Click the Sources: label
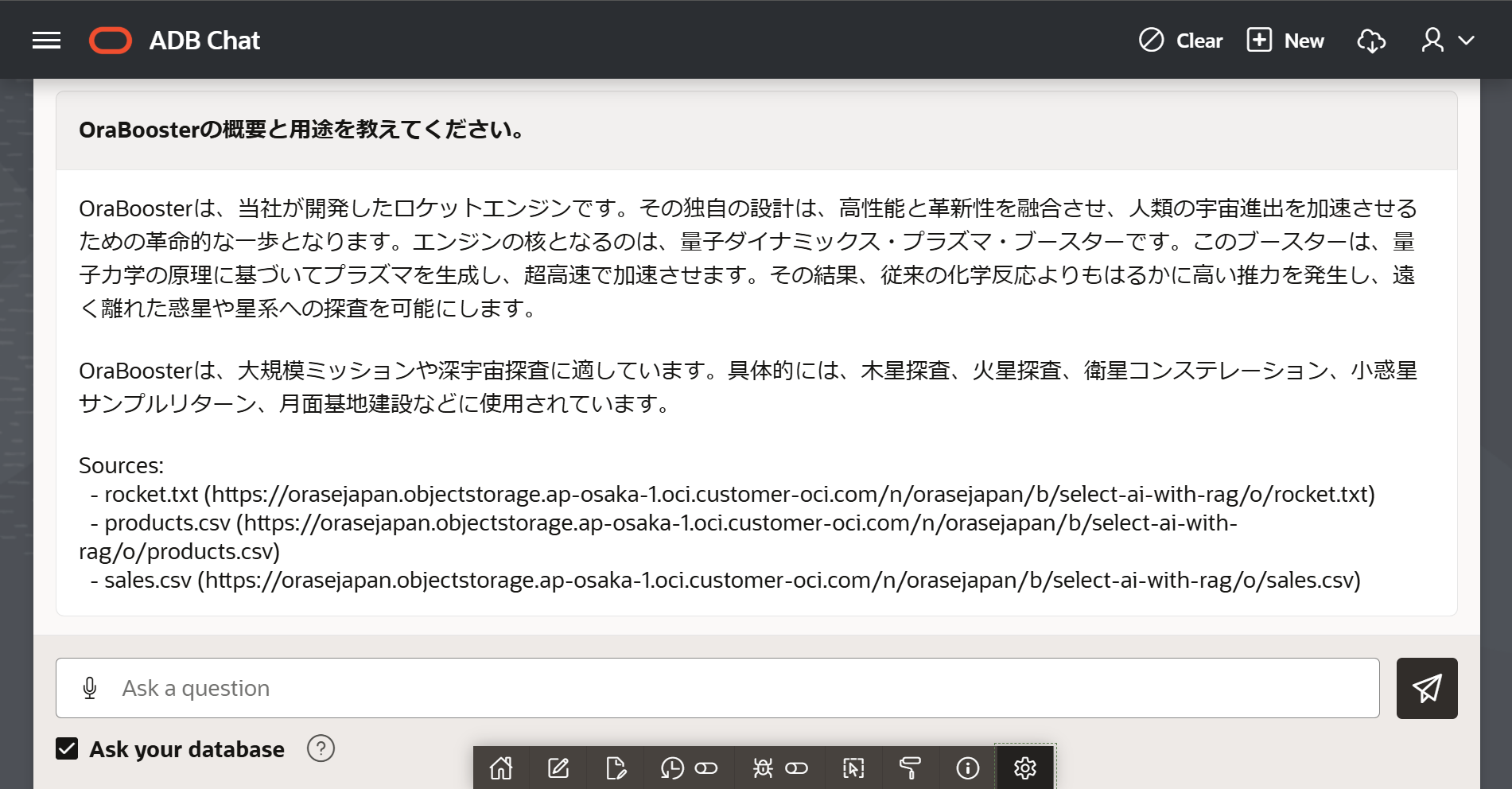This screenshot has width=1512, height=789. pos(121,465)
